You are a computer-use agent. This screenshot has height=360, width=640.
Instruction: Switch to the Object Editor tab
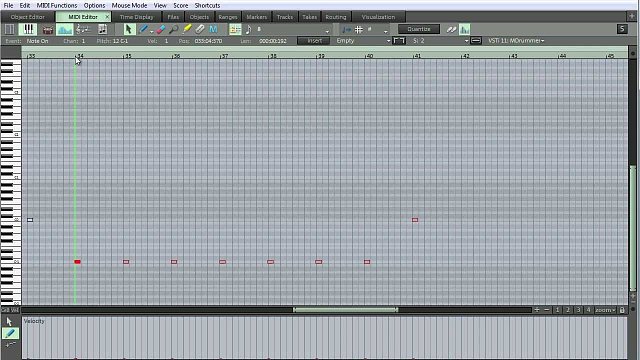tap(27, 17)
